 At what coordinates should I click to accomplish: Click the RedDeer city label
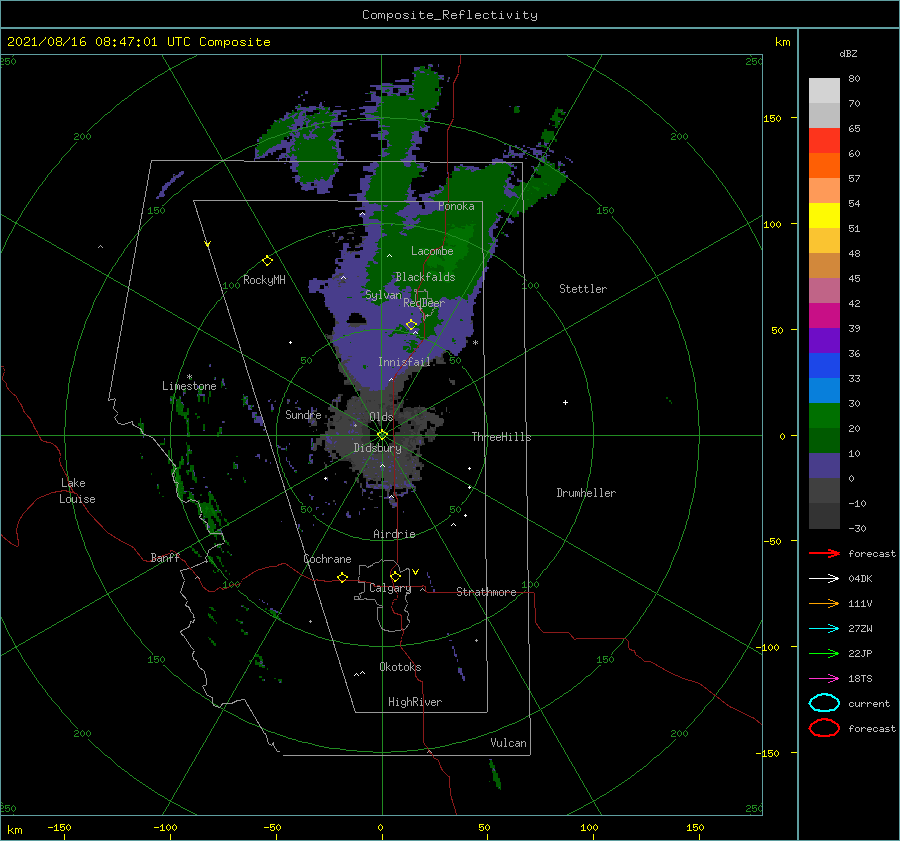click(x=424, y=303)
